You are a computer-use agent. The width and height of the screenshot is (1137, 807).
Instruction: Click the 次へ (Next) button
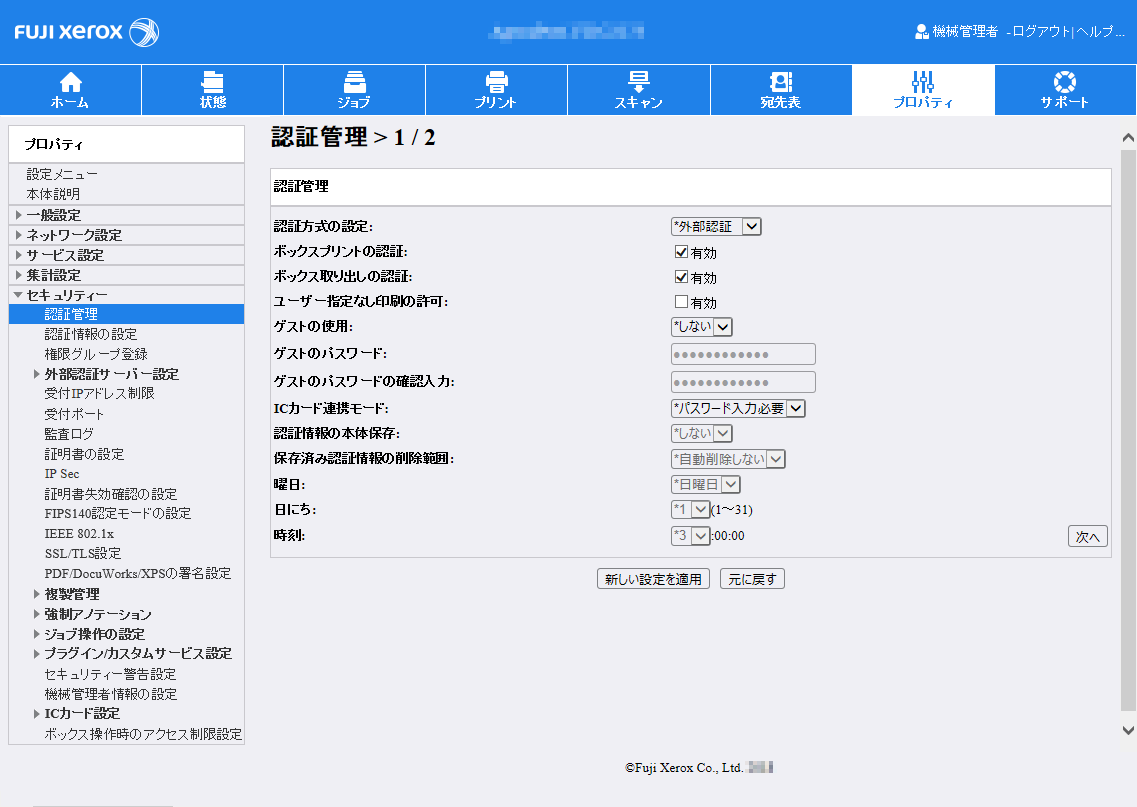1087,536
